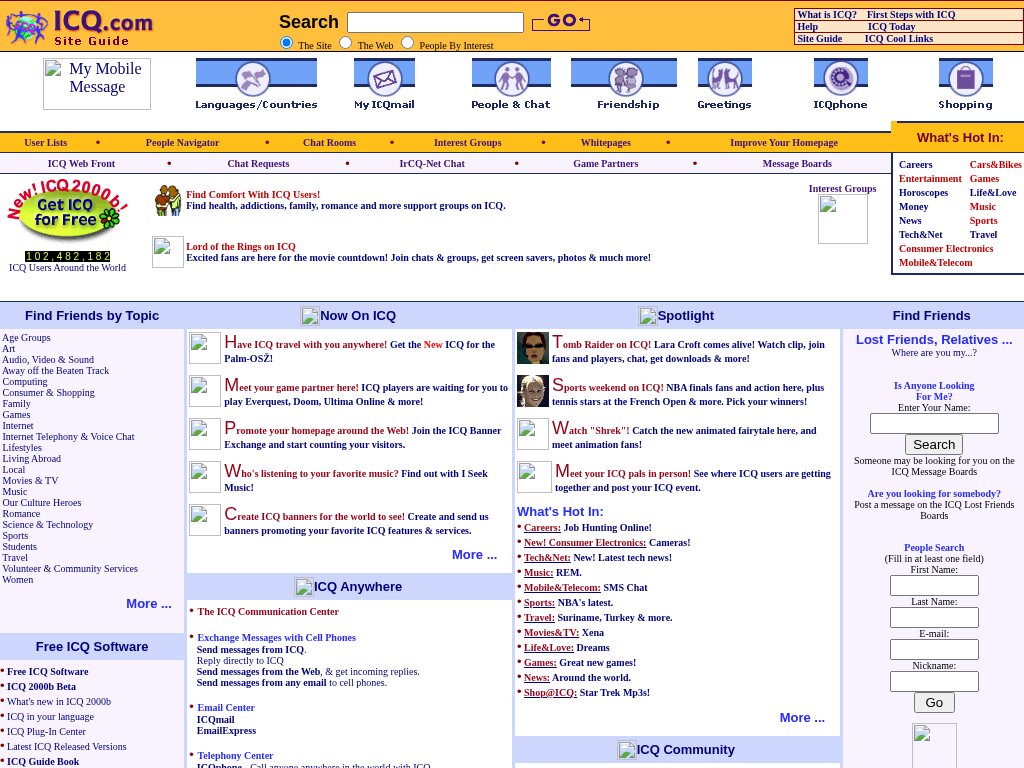Open the ICQphone icon

tap(840, 84)
